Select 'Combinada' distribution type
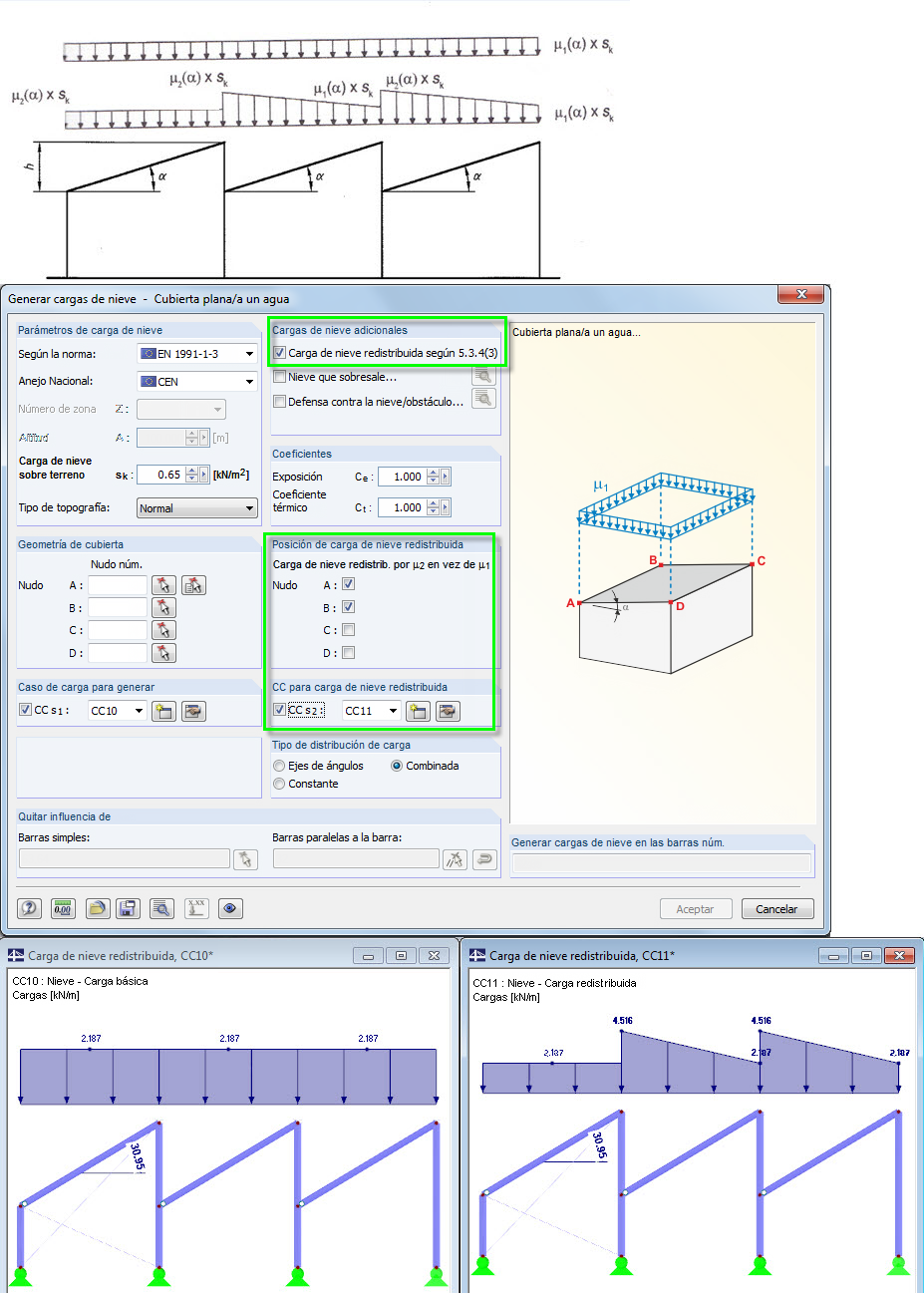This screenshot has height=1293, width=924. [397, 766]
